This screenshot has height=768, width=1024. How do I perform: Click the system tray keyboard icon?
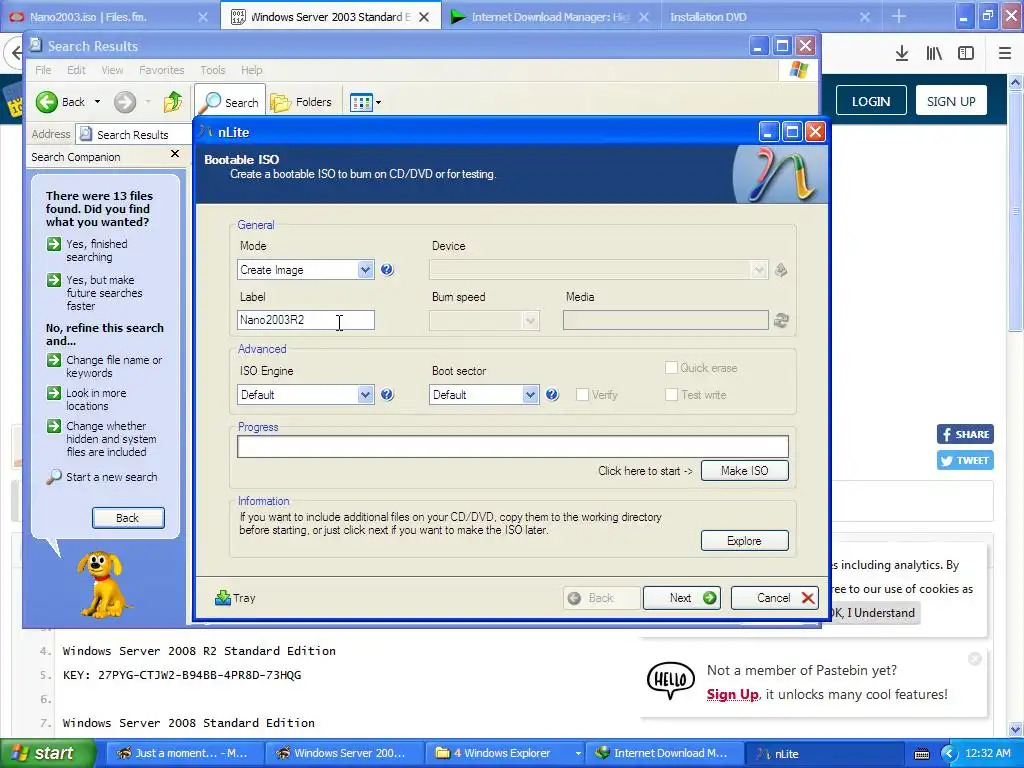[922, 754]
